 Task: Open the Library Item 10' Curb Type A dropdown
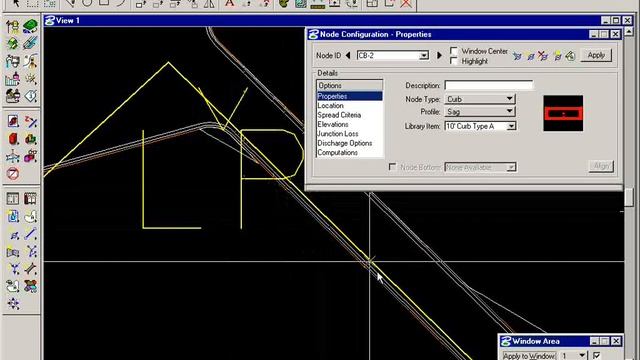511,126
